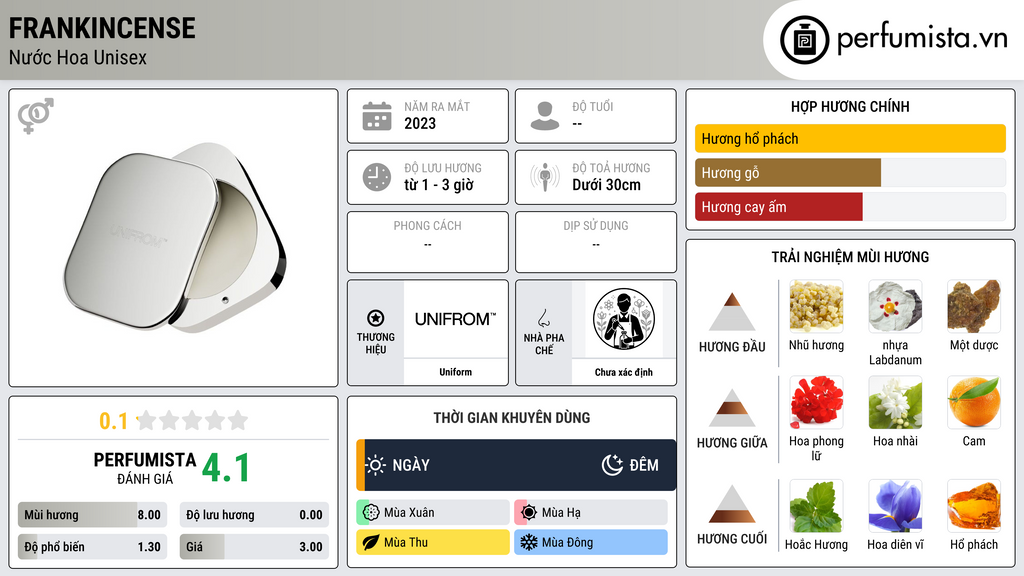Click the perfumer illustration avatar
Viewport: 1024px width, 576px height.
(x=624, y=319)
